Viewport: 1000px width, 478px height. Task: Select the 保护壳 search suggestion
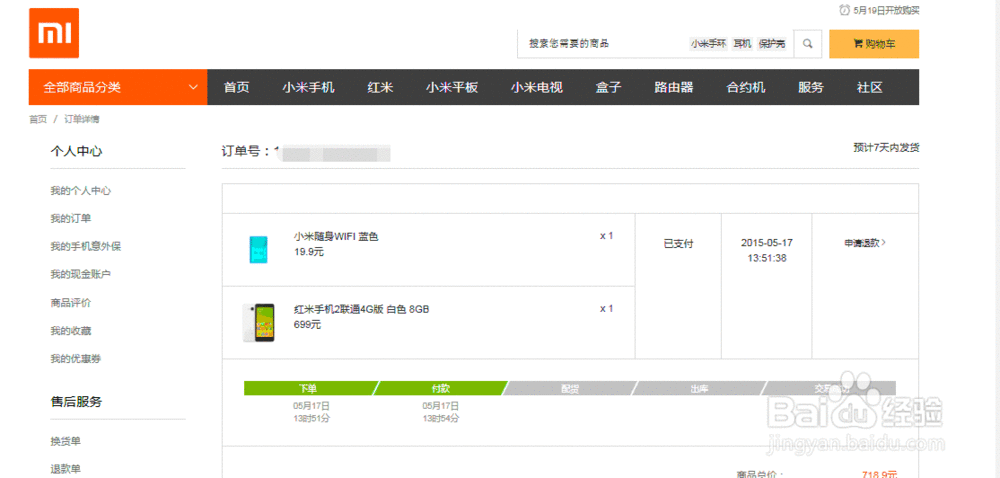click(x=772, y=44)
